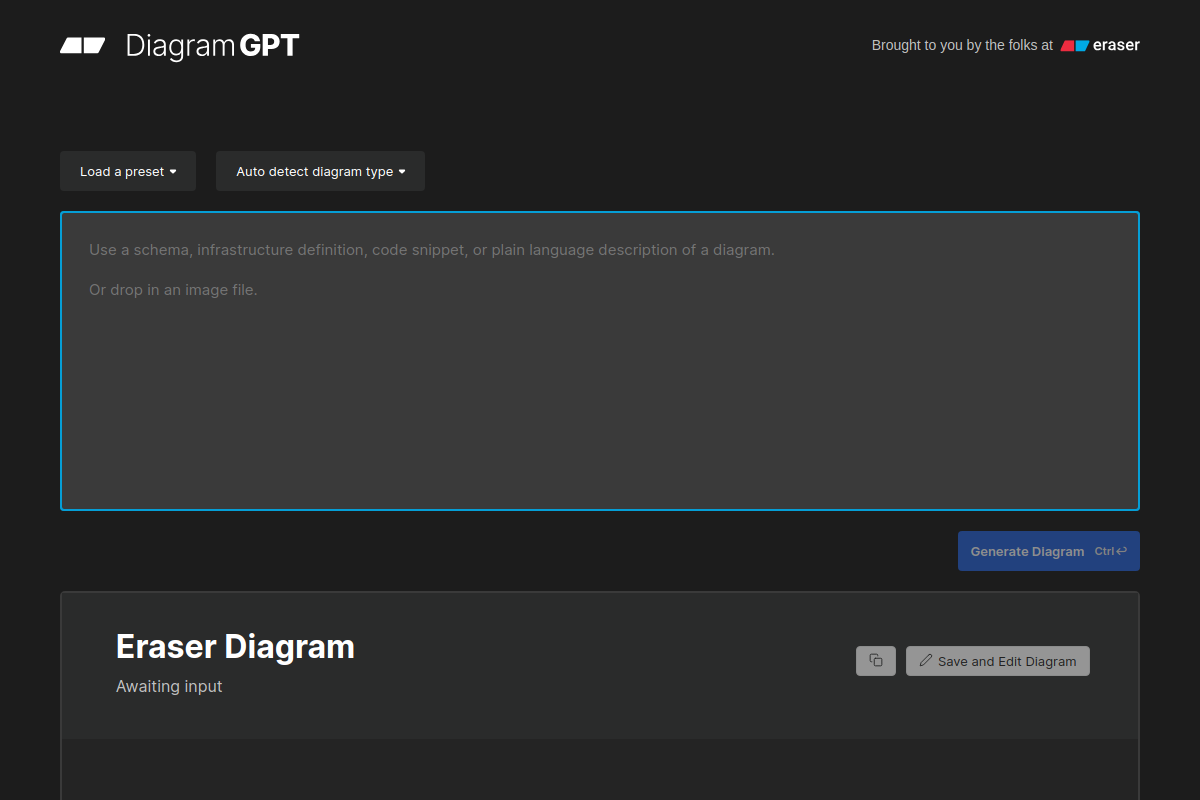Click the DiagramGPT title text

[x=212, y=45]
